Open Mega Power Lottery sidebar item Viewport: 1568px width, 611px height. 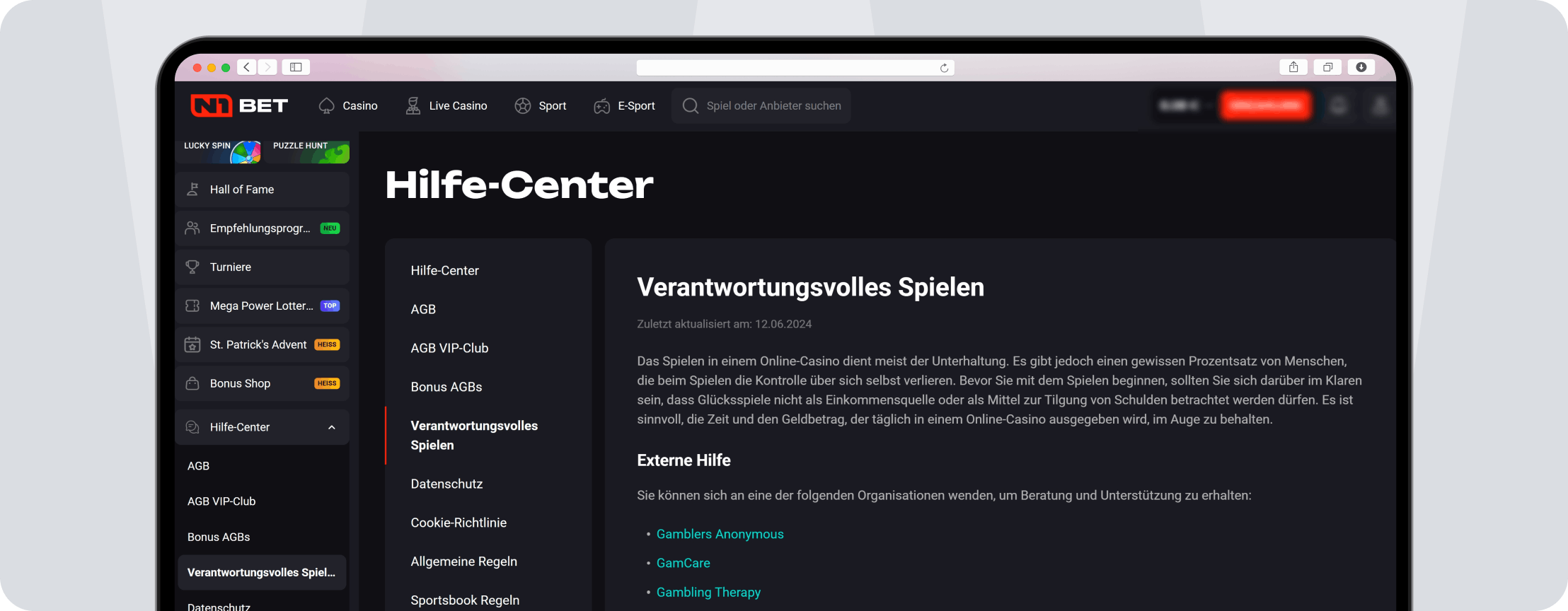pos(263,306)
